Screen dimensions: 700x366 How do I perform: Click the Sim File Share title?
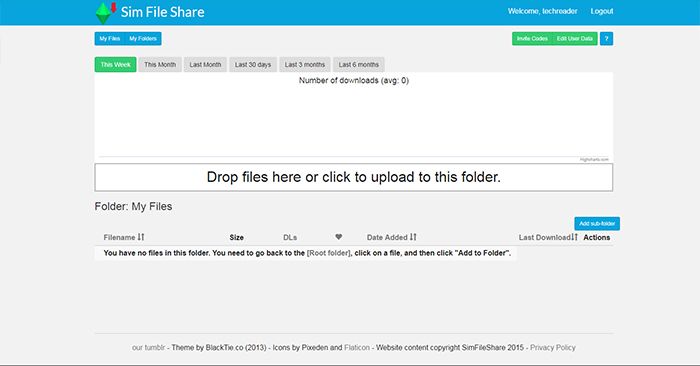162,12
